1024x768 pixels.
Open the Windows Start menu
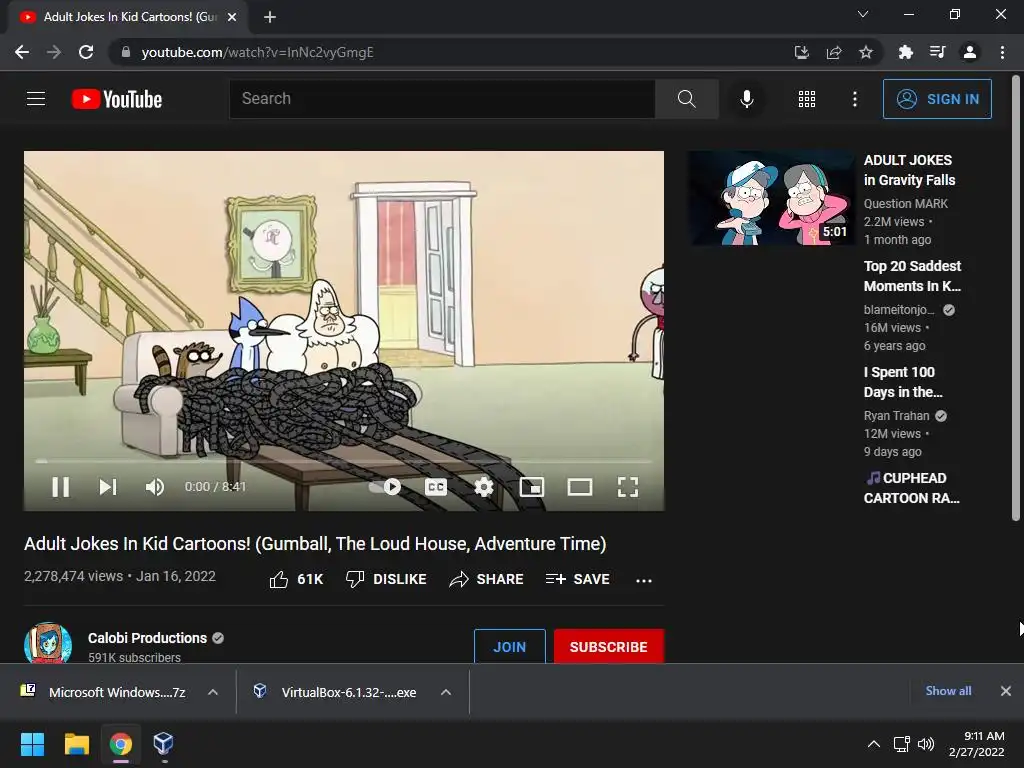pos(32,744)
